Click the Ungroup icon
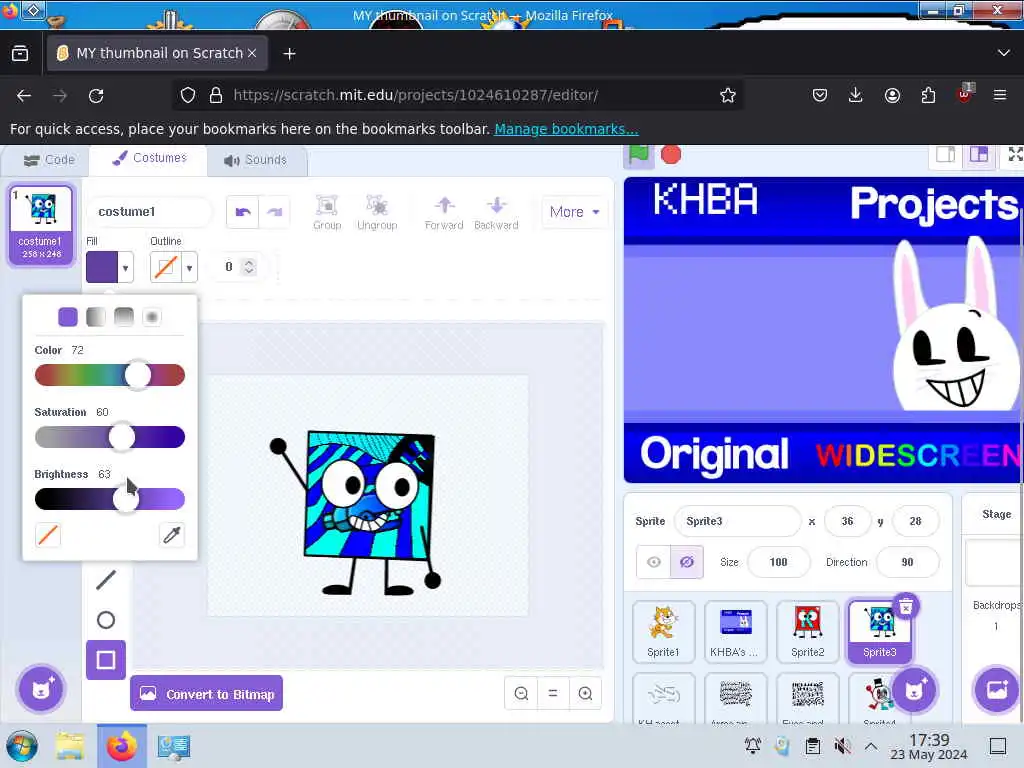 [377, 212]
